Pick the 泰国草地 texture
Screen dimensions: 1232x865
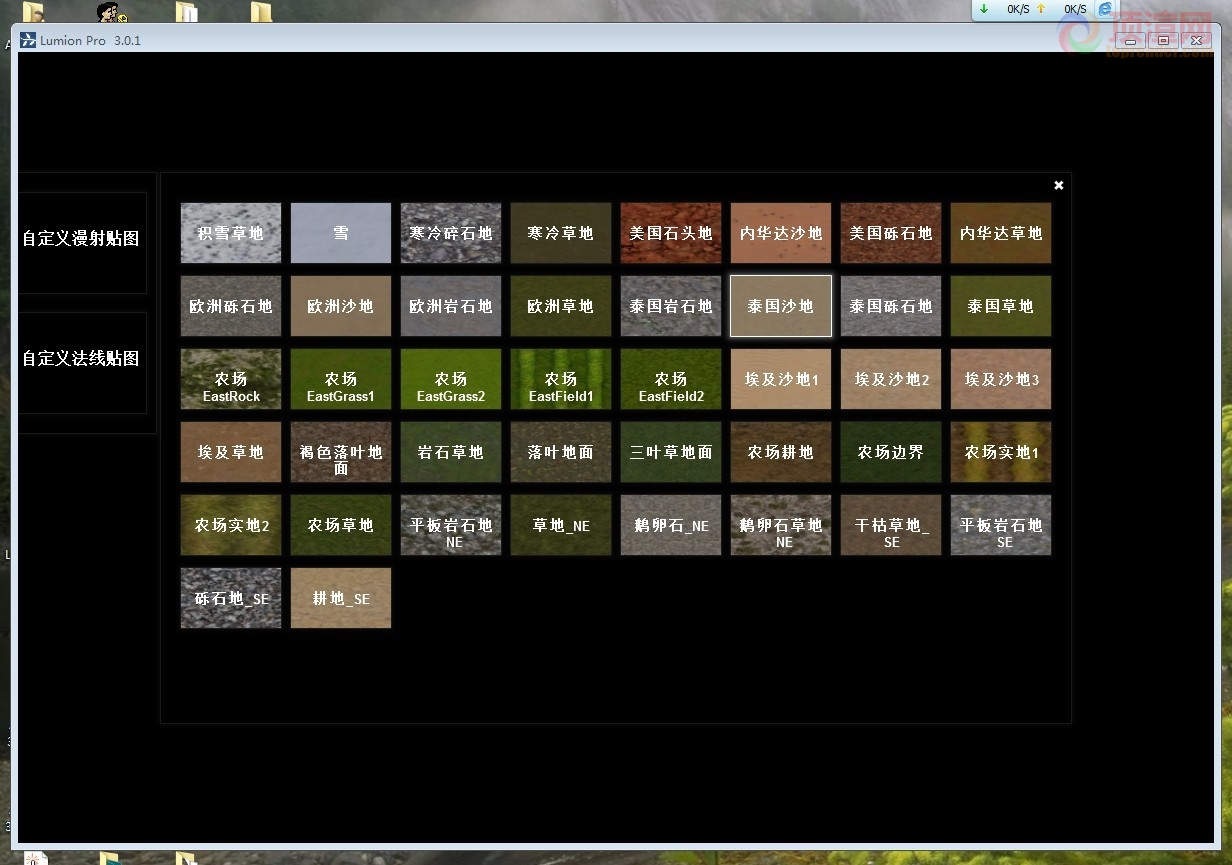1001,306
